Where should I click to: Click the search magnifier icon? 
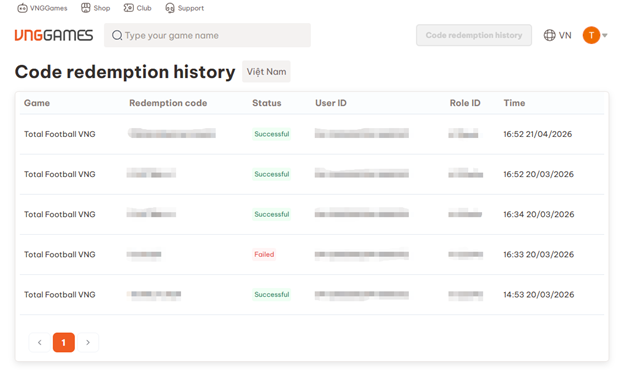(x=117, y=35)
